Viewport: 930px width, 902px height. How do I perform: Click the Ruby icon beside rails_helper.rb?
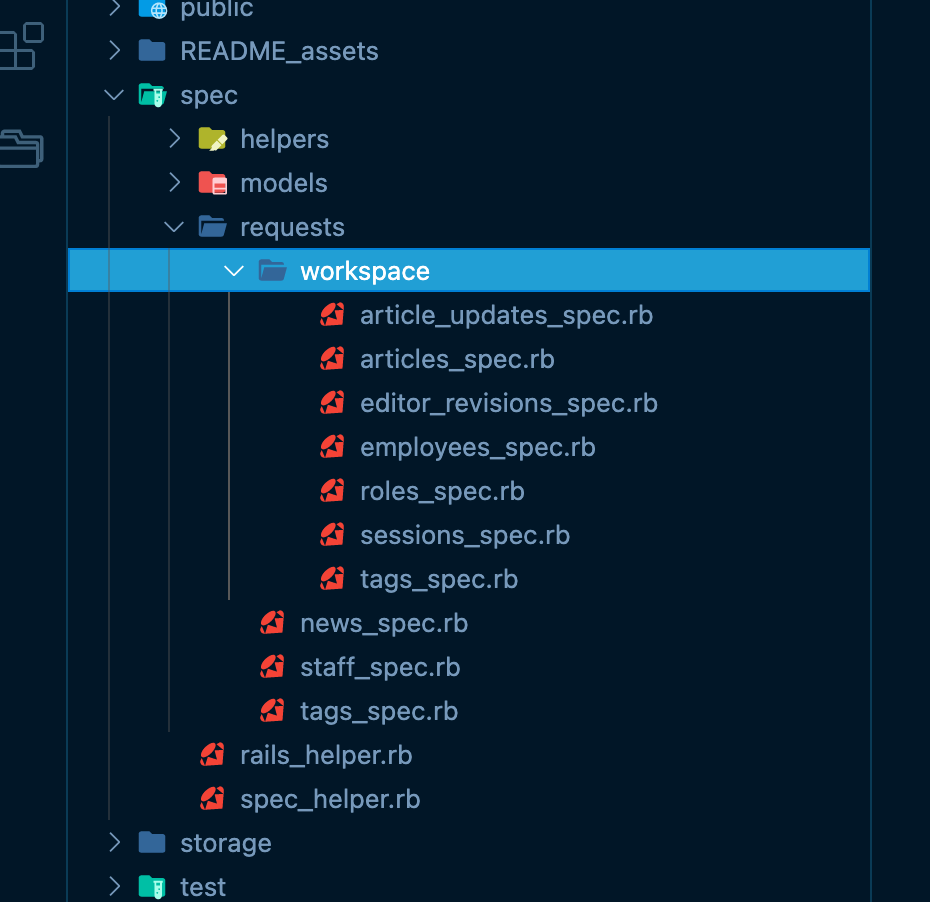(x=212, y=755)
